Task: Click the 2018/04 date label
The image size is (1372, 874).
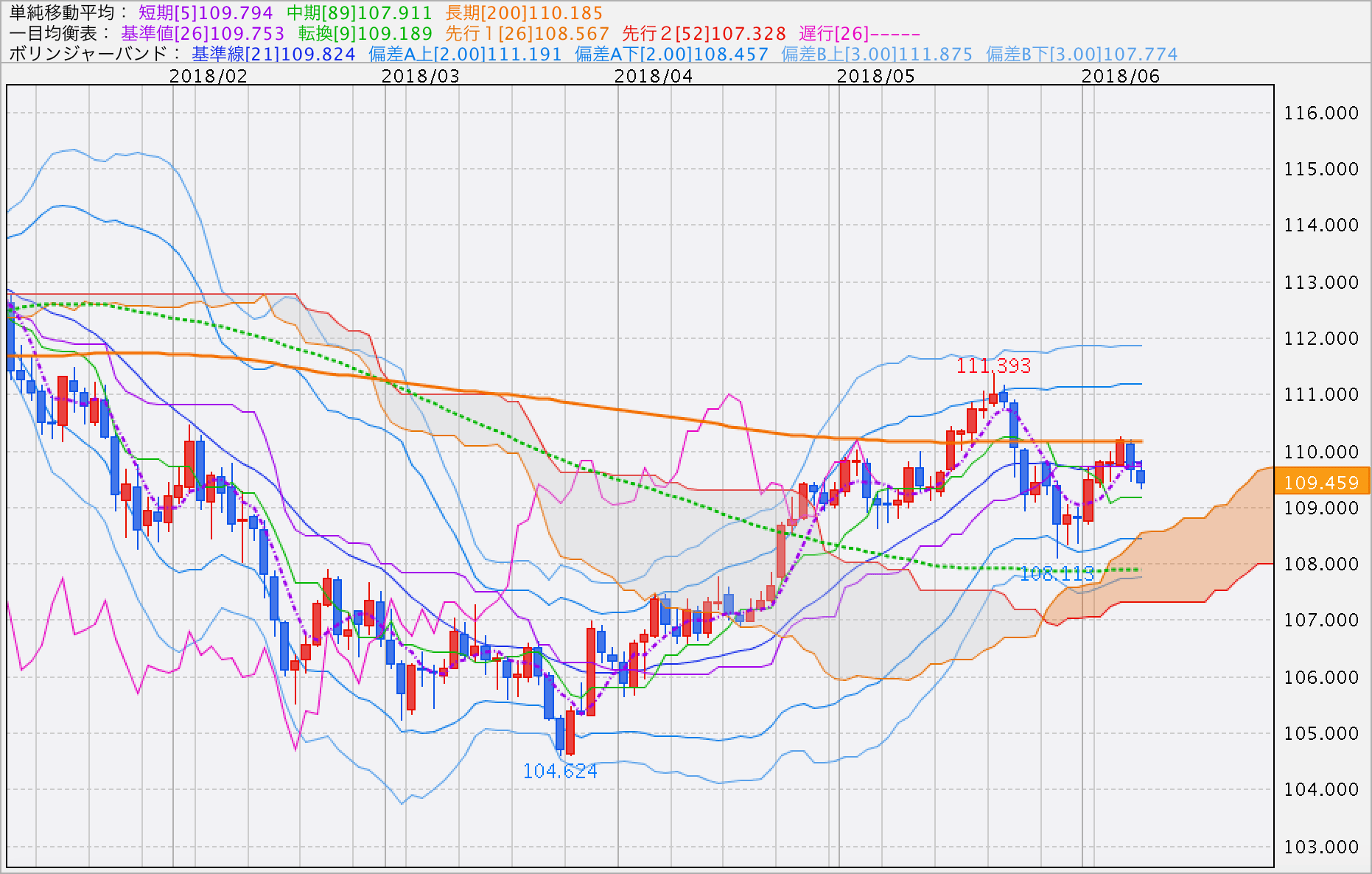Action: [x=654, y=76]
